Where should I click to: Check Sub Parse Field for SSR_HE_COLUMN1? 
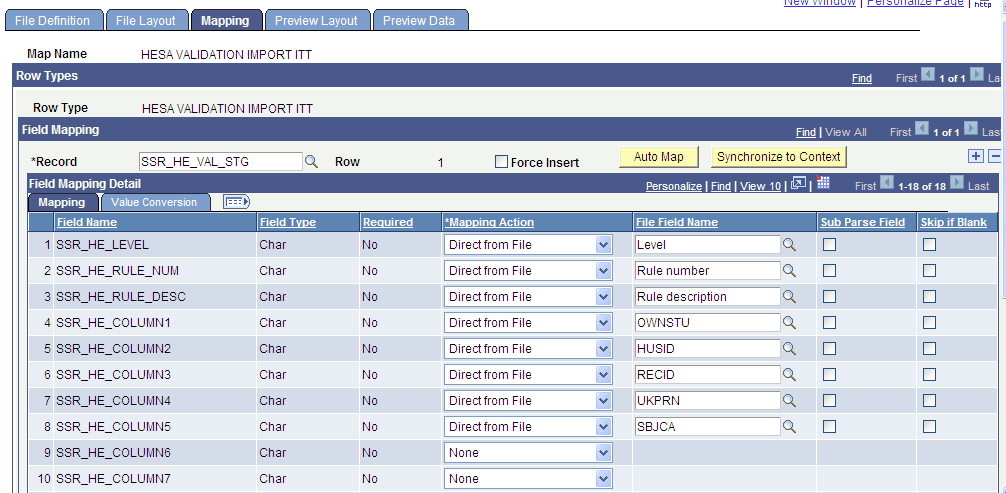(830, 322)
